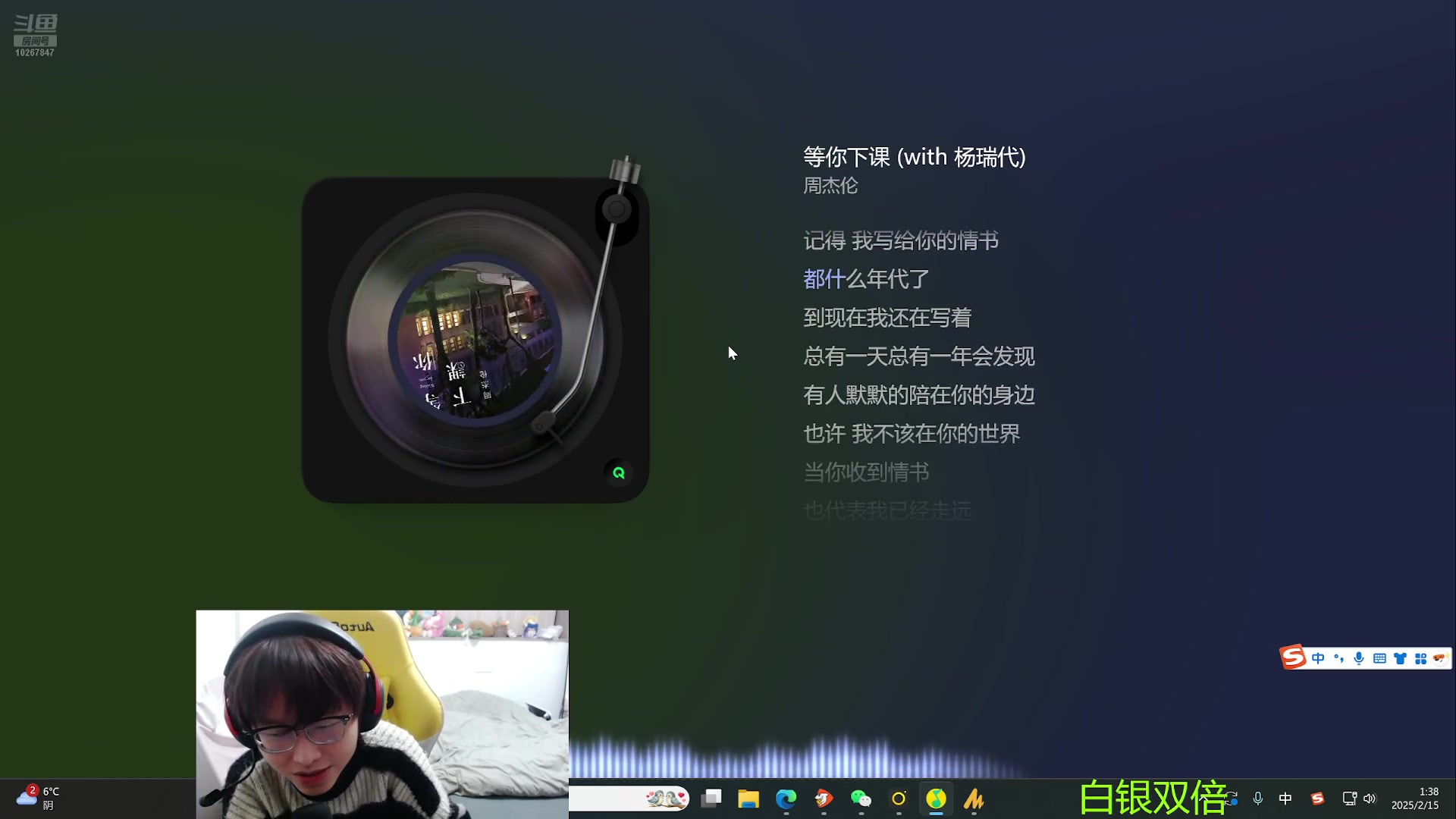Open Sogou soft keyboard
The width and height of the screenshot is (1456, 819).
[1379, 658]
